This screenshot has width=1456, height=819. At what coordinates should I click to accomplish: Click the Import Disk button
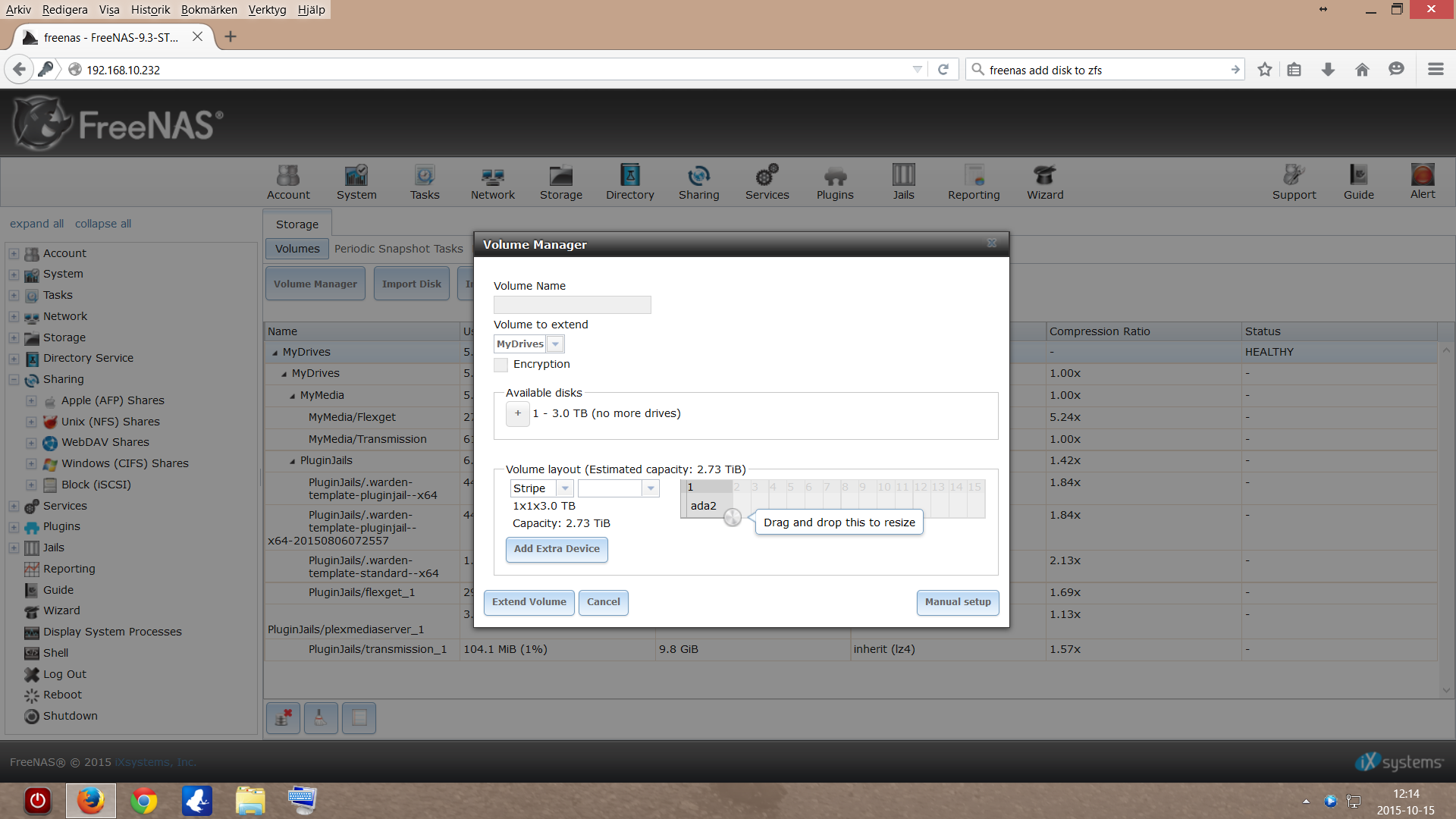click(x=412, y=284)
